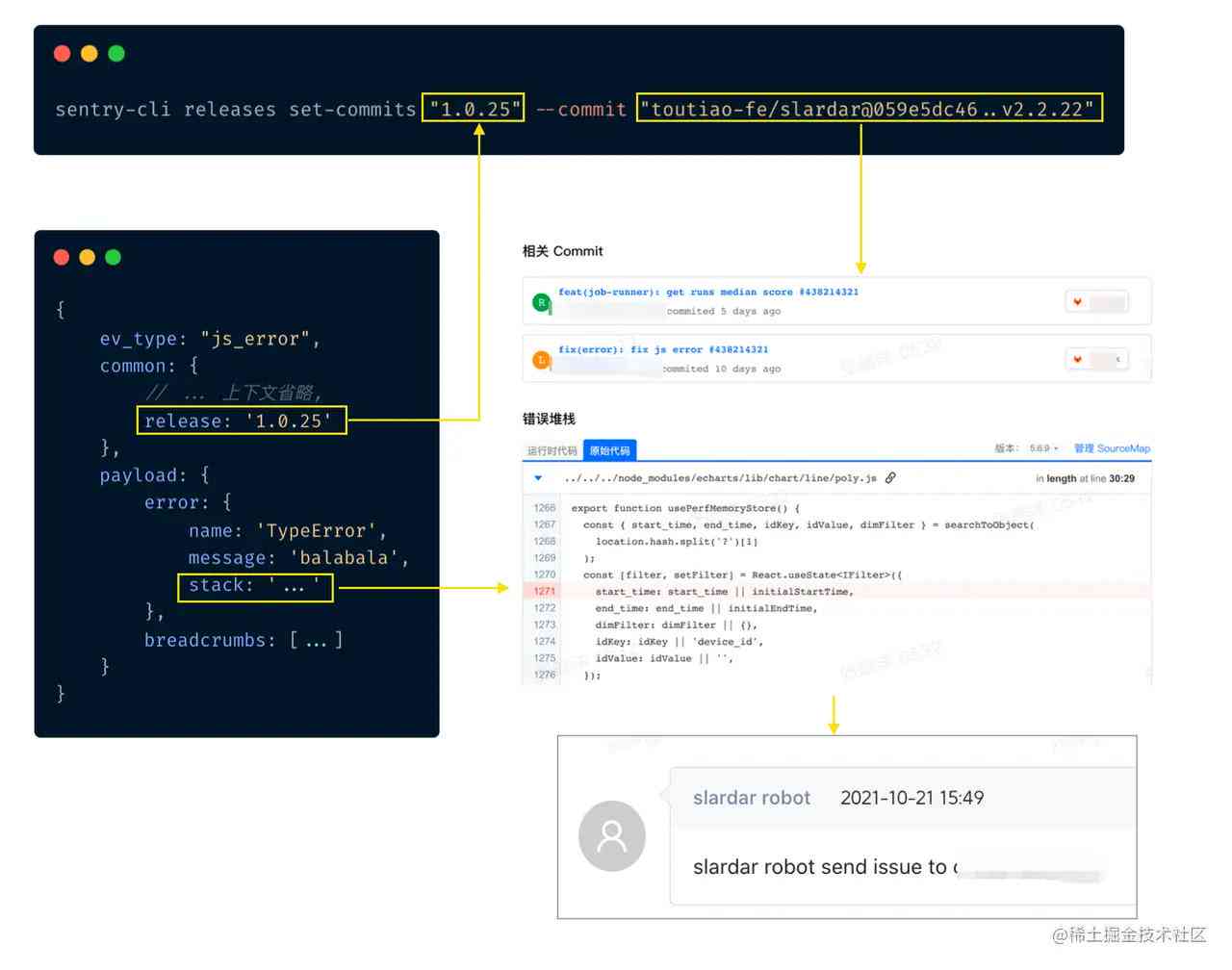Click the red dot in the JSON payload window

pos(62,257)
